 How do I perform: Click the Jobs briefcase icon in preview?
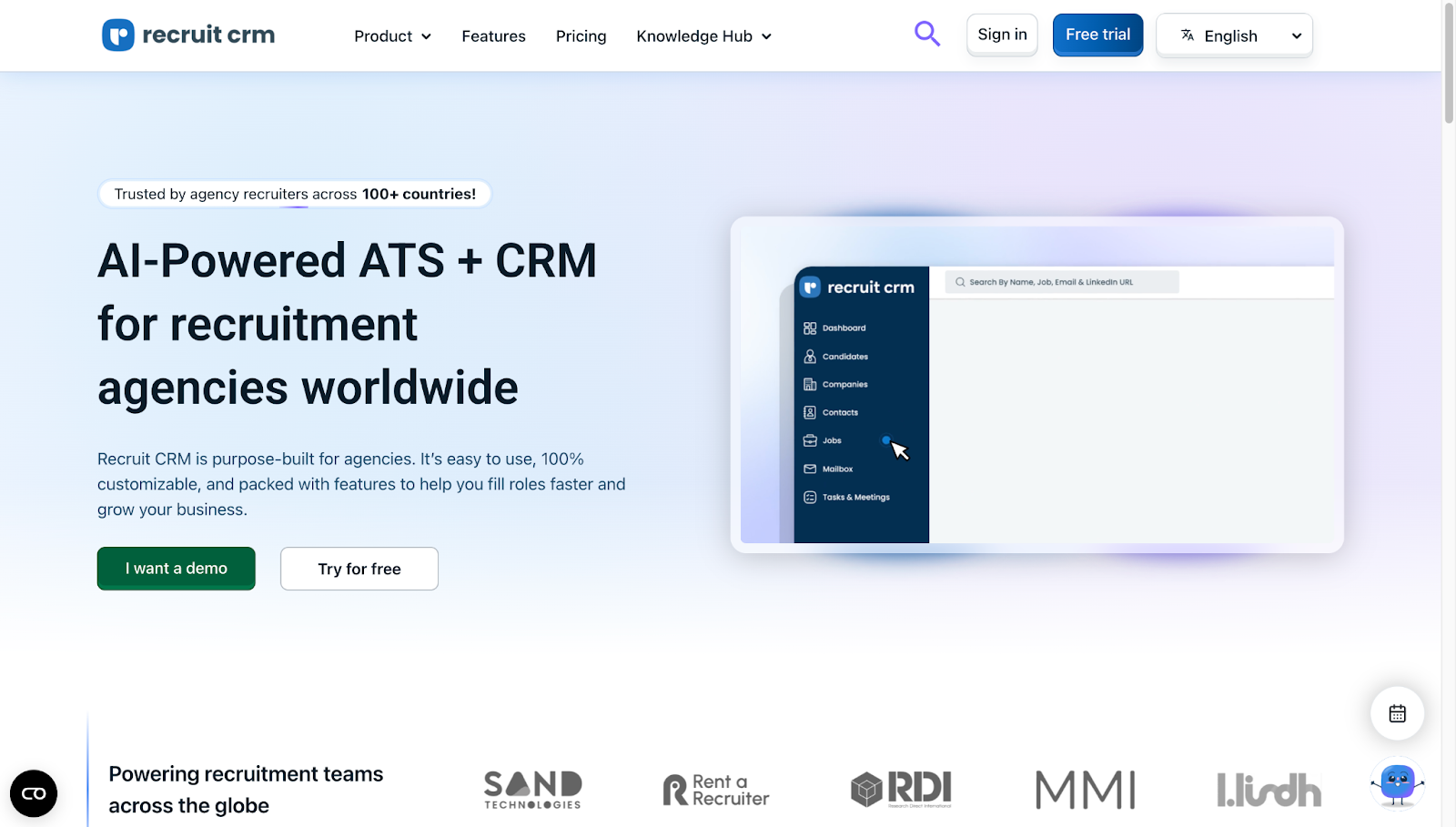coord(810,440)
